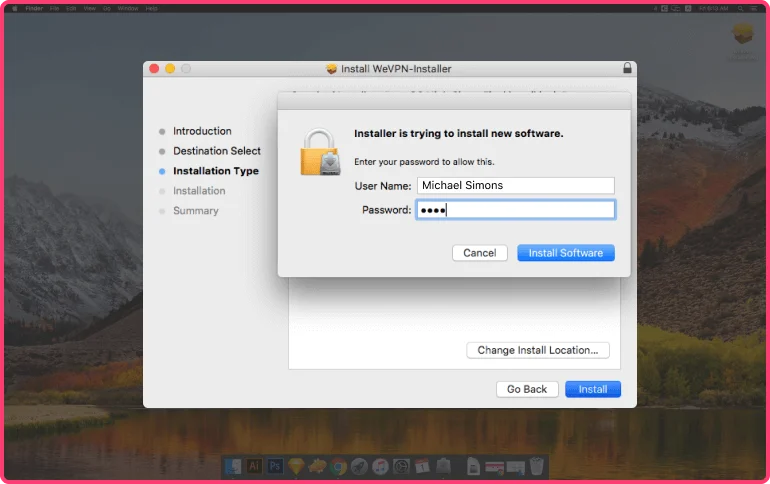Image resolution: width=770 pixels, height=484 pixels.
Task: Open the Window menu
Action: click(128, 8)
